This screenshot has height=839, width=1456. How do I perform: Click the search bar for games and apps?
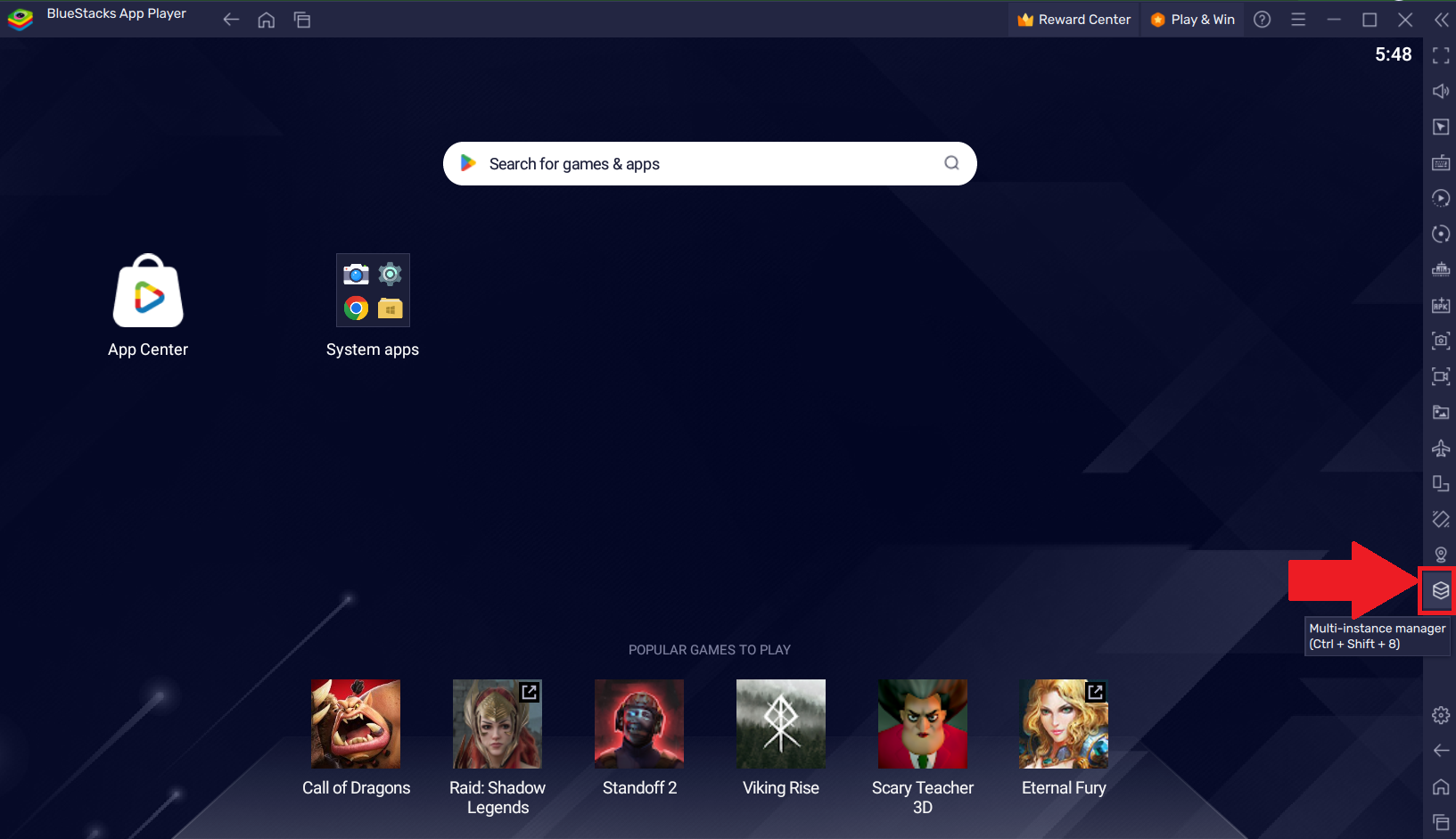click(x=709, y=163)
